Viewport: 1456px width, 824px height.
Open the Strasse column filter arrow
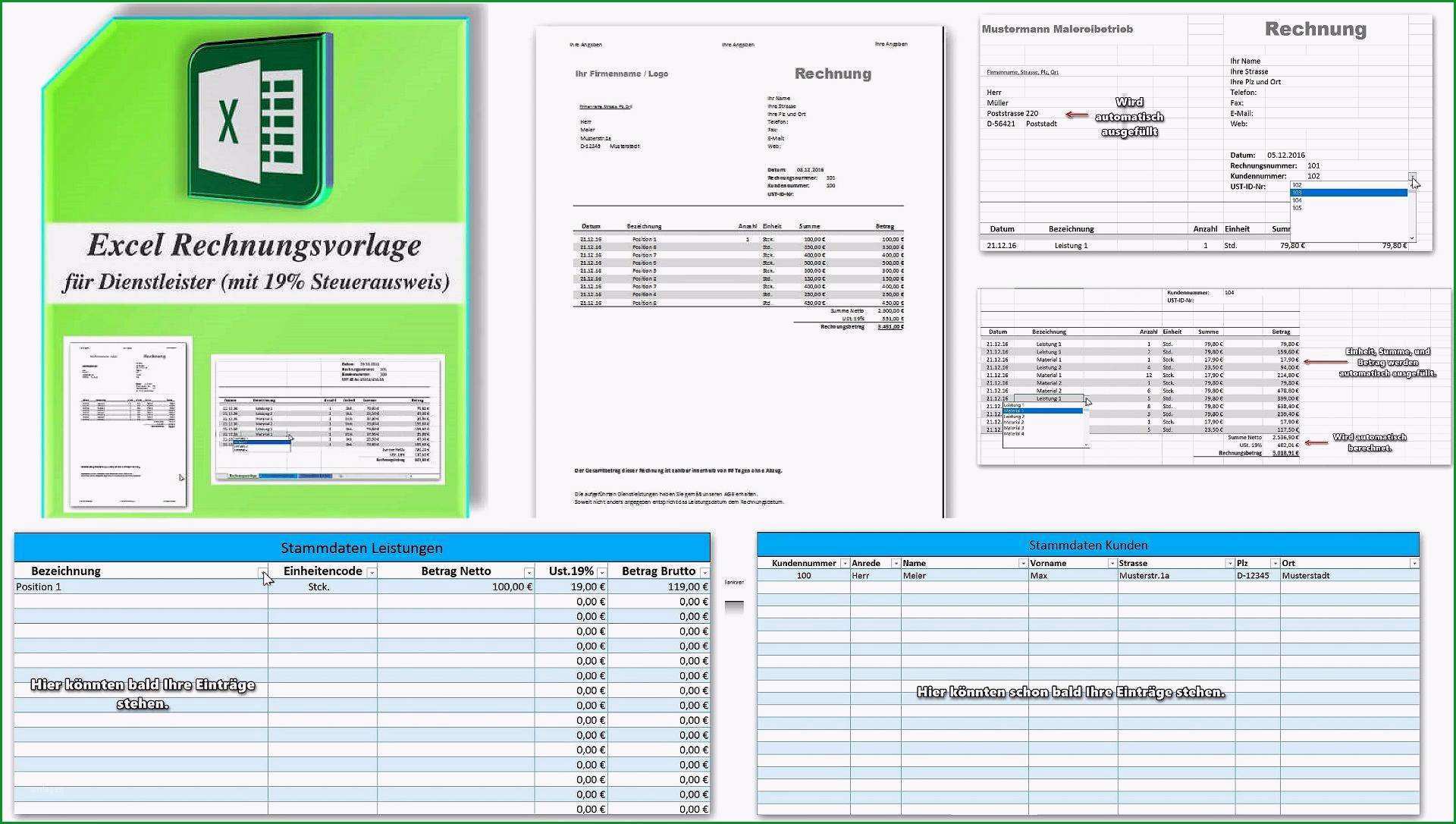tap(1229, 564)
